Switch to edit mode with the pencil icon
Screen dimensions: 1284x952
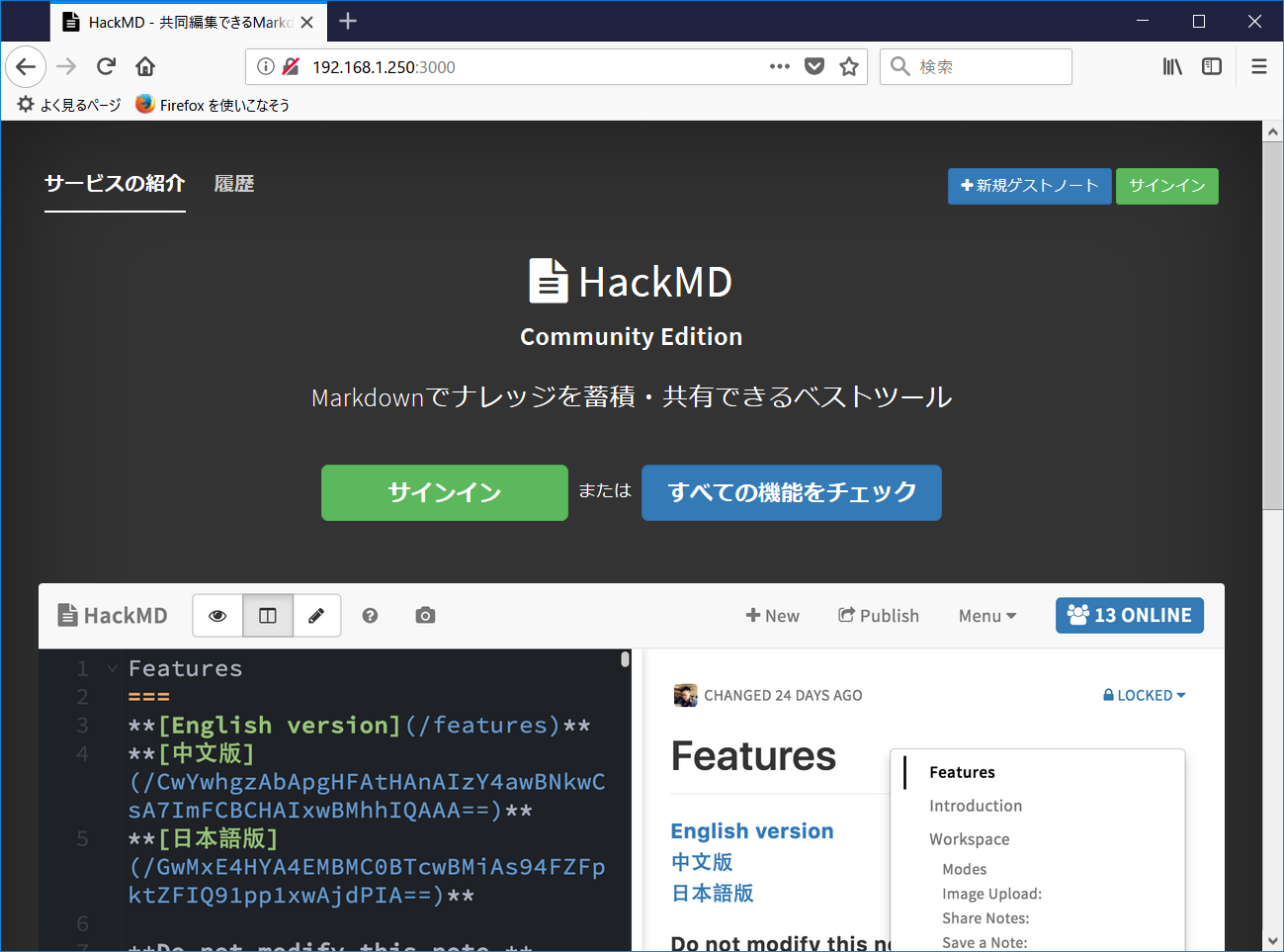point(316,615)
